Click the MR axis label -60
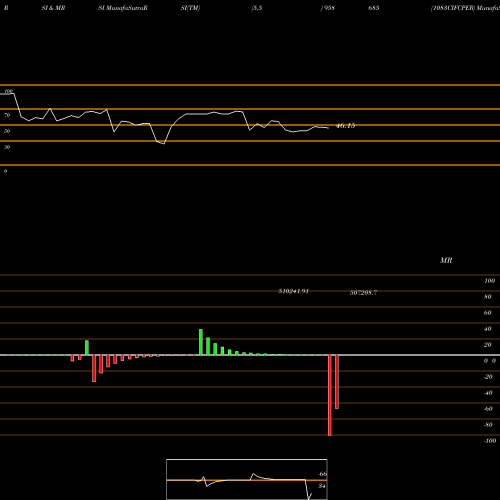Screen dimensions: 500x500 [488, 409]
